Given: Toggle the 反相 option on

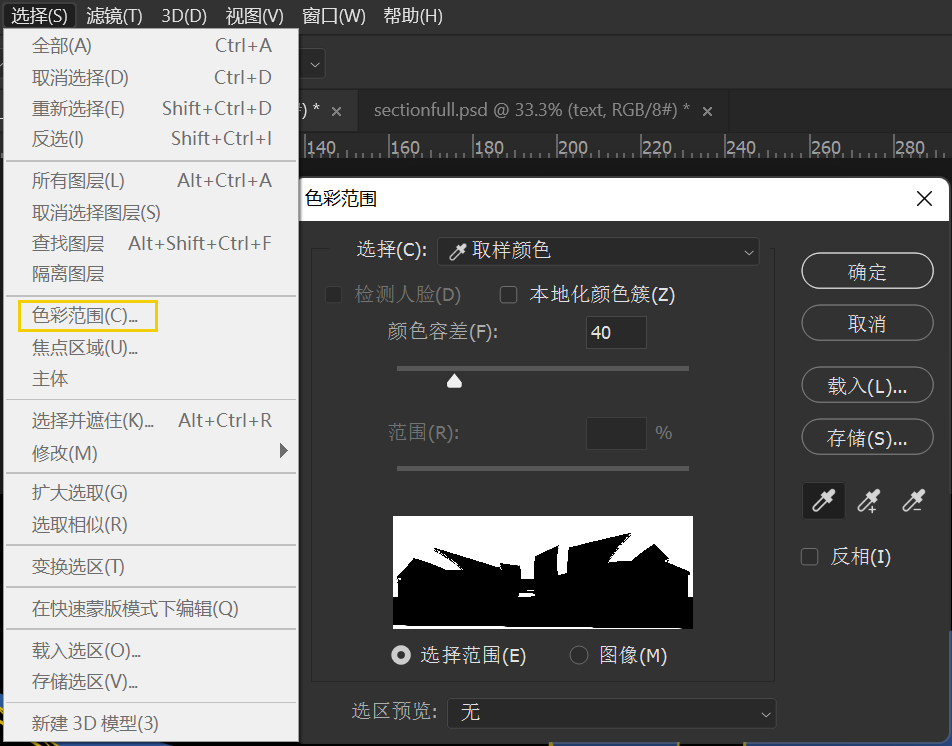Looking at the screenshot, I should [809, 558].
